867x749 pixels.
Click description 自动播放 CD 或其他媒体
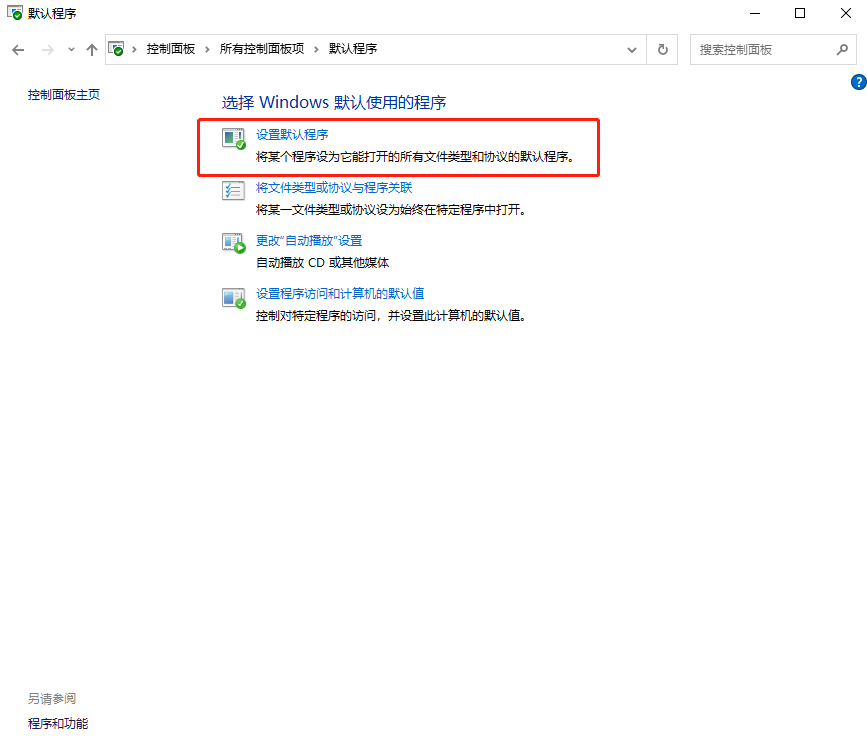(322, 263)
